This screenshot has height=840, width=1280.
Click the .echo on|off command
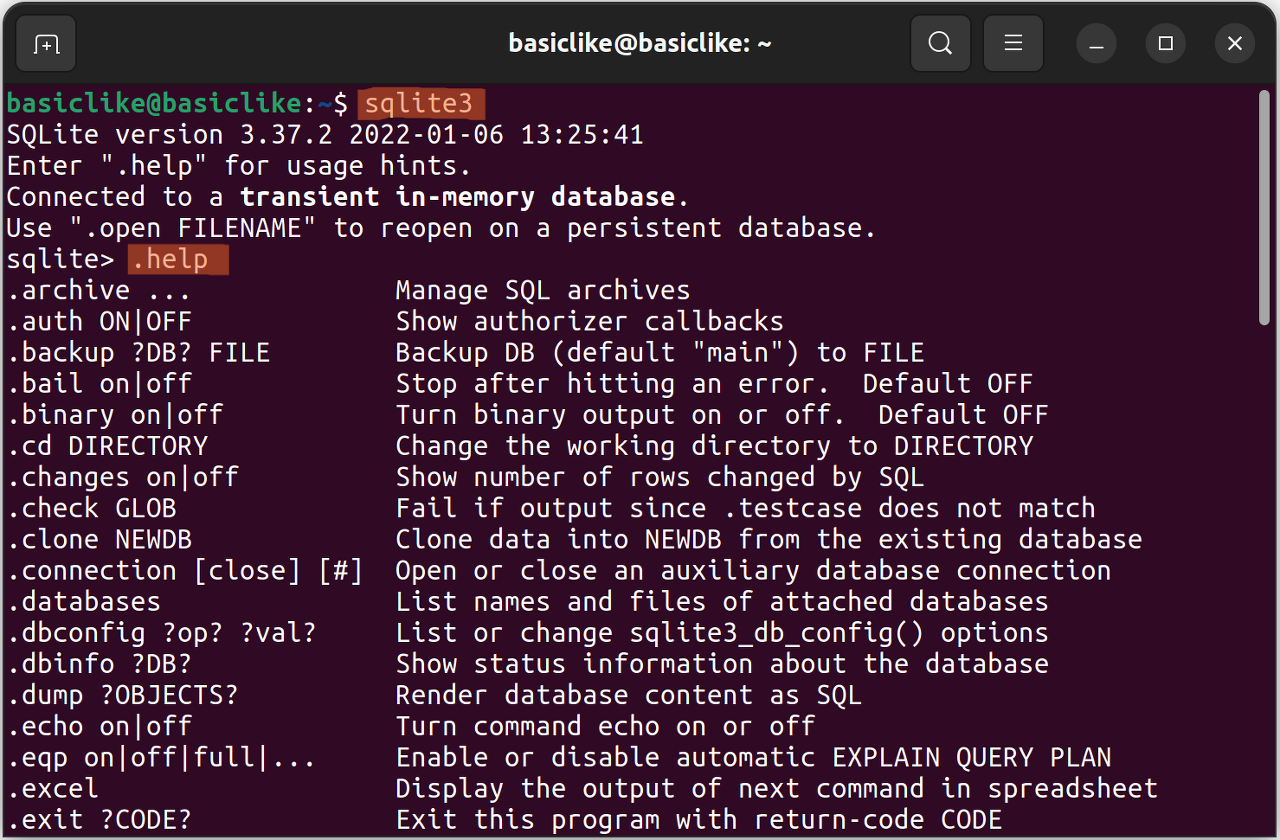[99, 725]
